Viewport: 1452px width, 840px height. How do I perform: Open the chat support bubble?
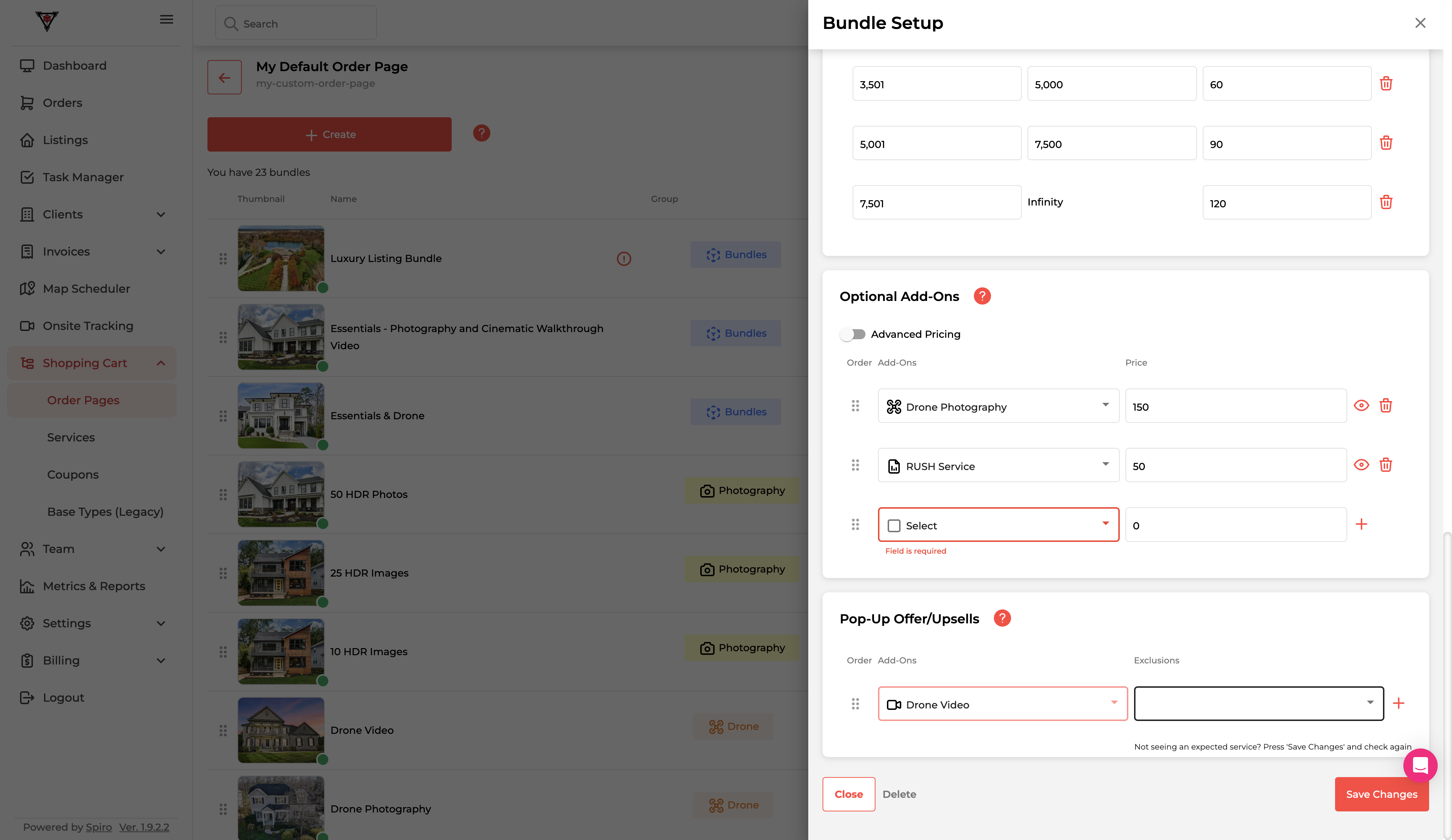tap(1420, 765)
